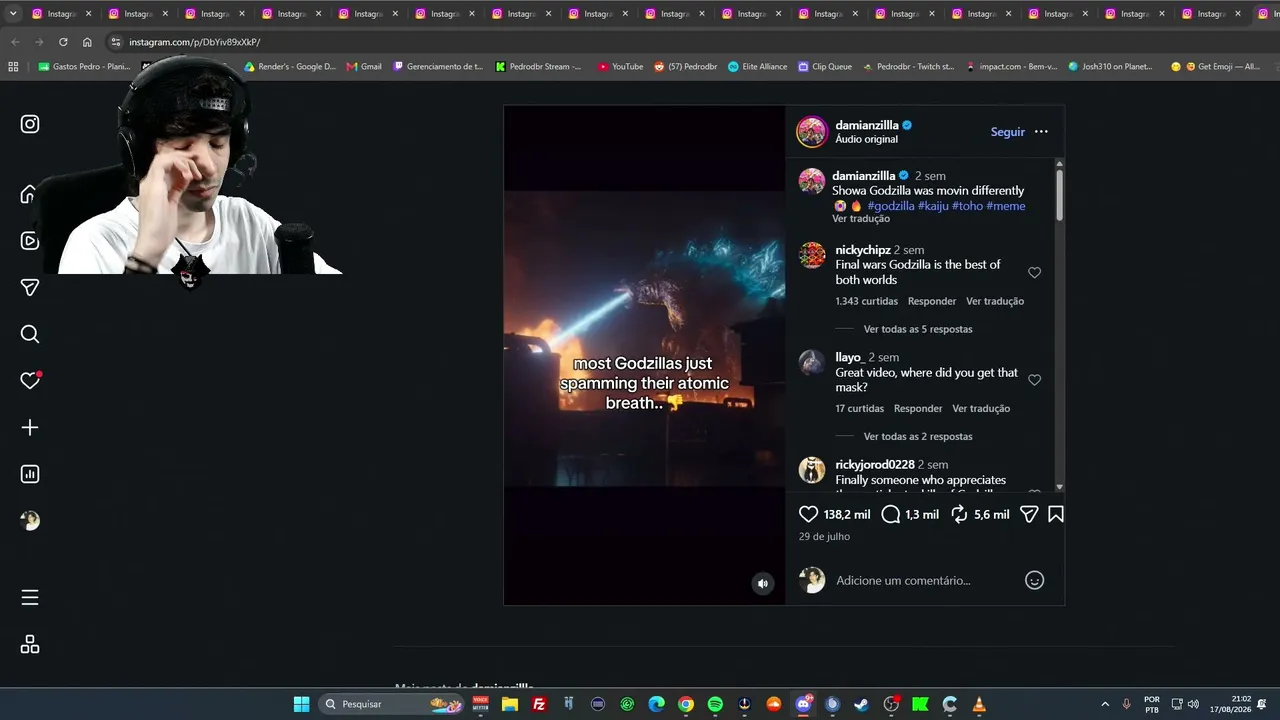Viewport: 1280px width, 720px height.
Task: Open nickychipz profile from comment
Action: click(863, 250)
